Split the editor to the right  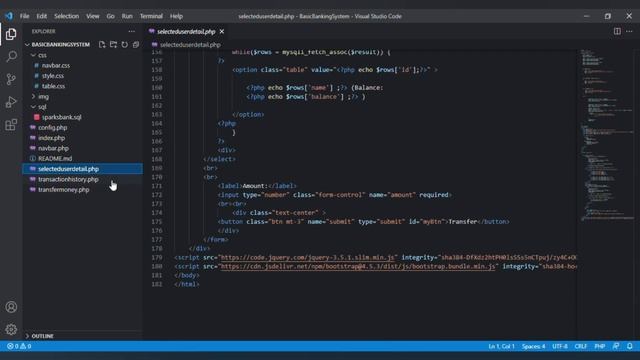(617, 31)
